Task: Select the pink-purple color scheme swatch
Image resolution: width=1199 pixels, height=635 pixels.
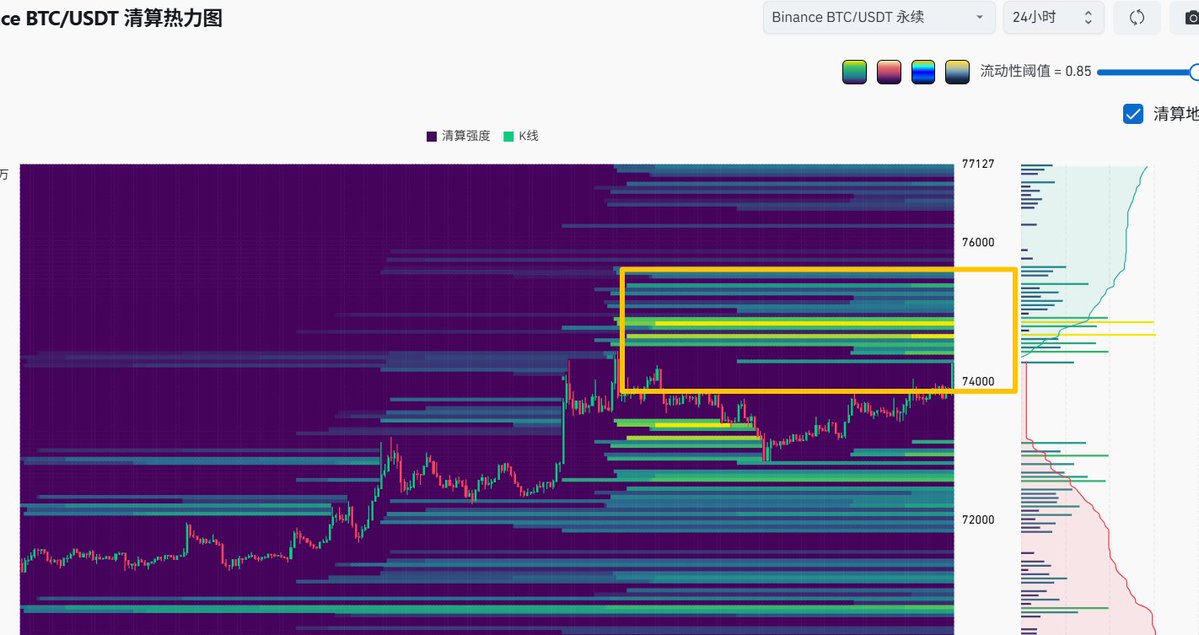Action: (x=889, y=72)
